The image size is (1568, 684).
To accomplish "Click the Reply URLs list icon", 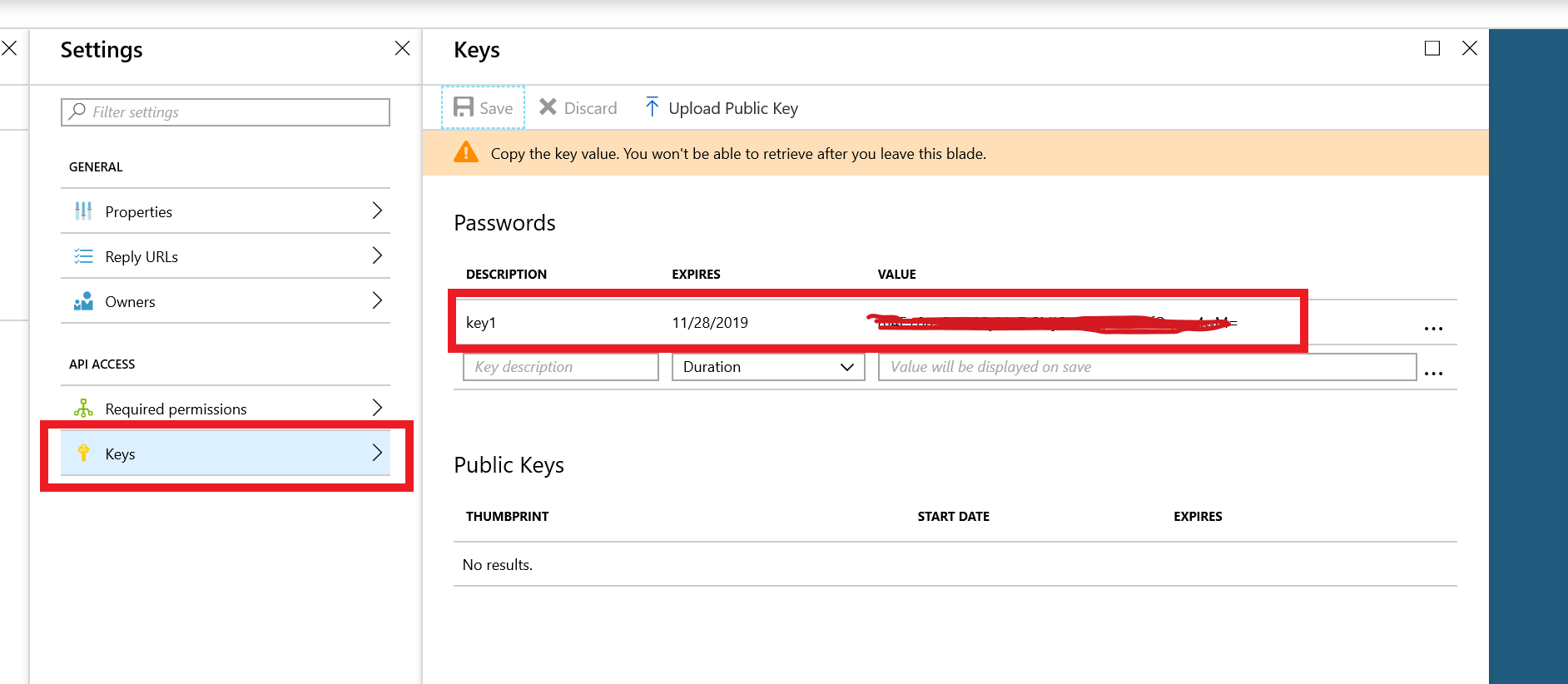I will tap(83, 256).
